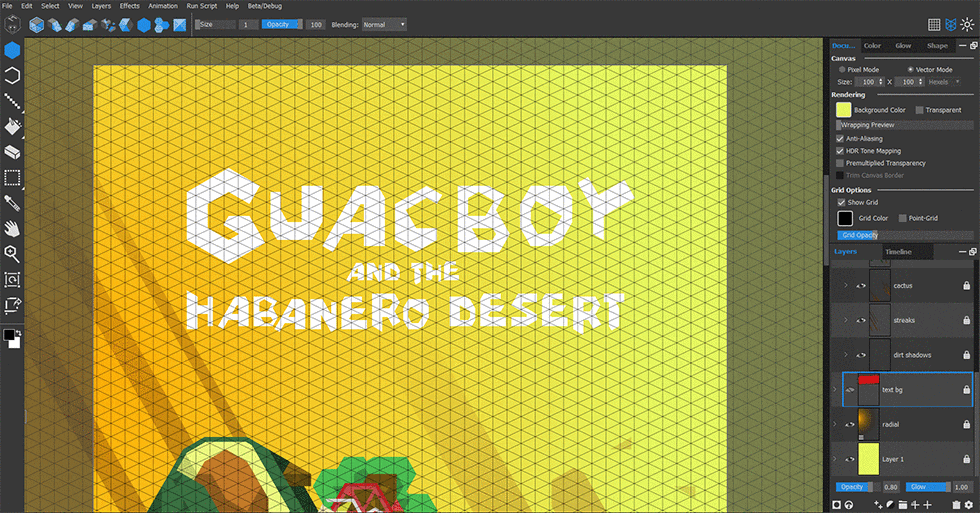Image resolution: width=980 pixels, height=513 pixels.
Task: Hide the cactus layer via eye icon
Action: click(x=858, y=286)
